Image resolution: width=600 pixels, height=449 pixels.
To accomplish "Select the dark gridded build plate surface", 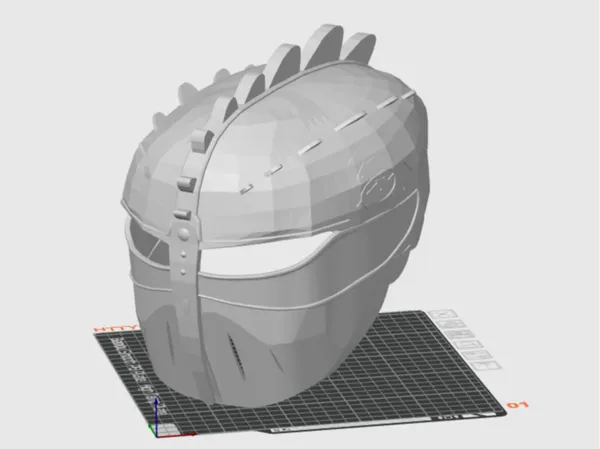I will pos(402,375).
